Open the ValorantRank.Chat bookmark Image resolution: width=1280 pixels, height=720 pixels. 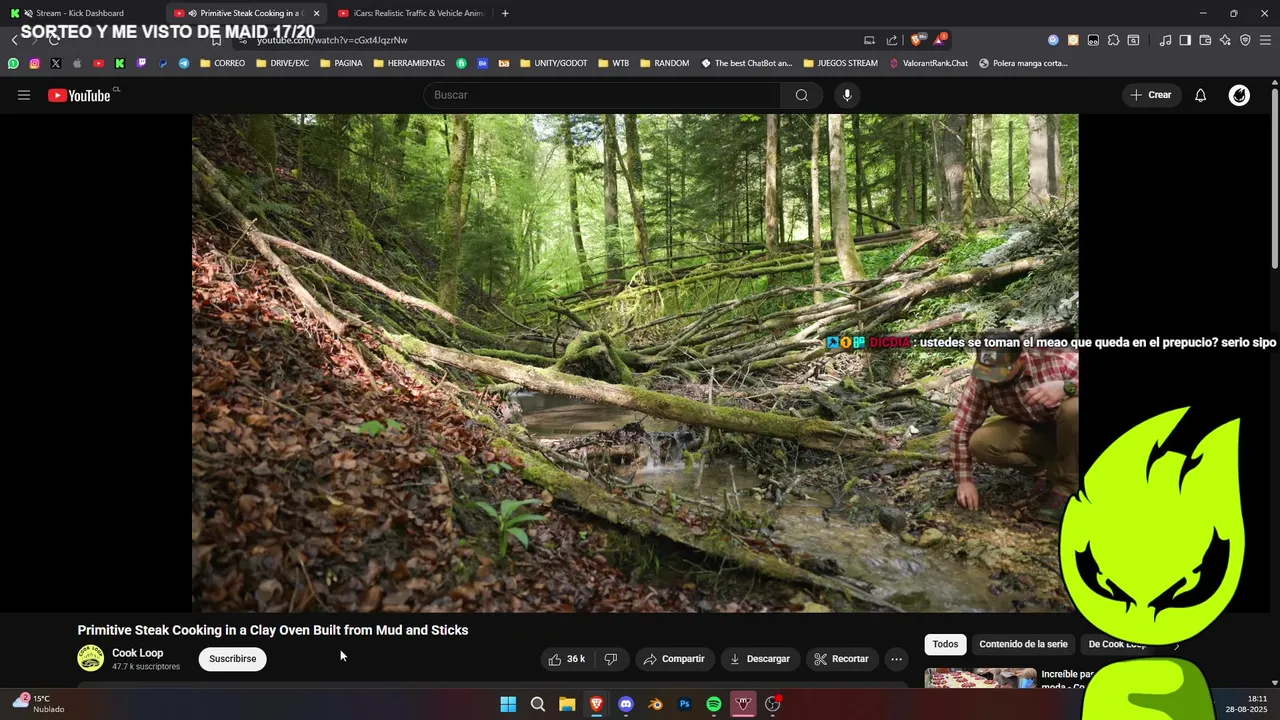[928, 63]
